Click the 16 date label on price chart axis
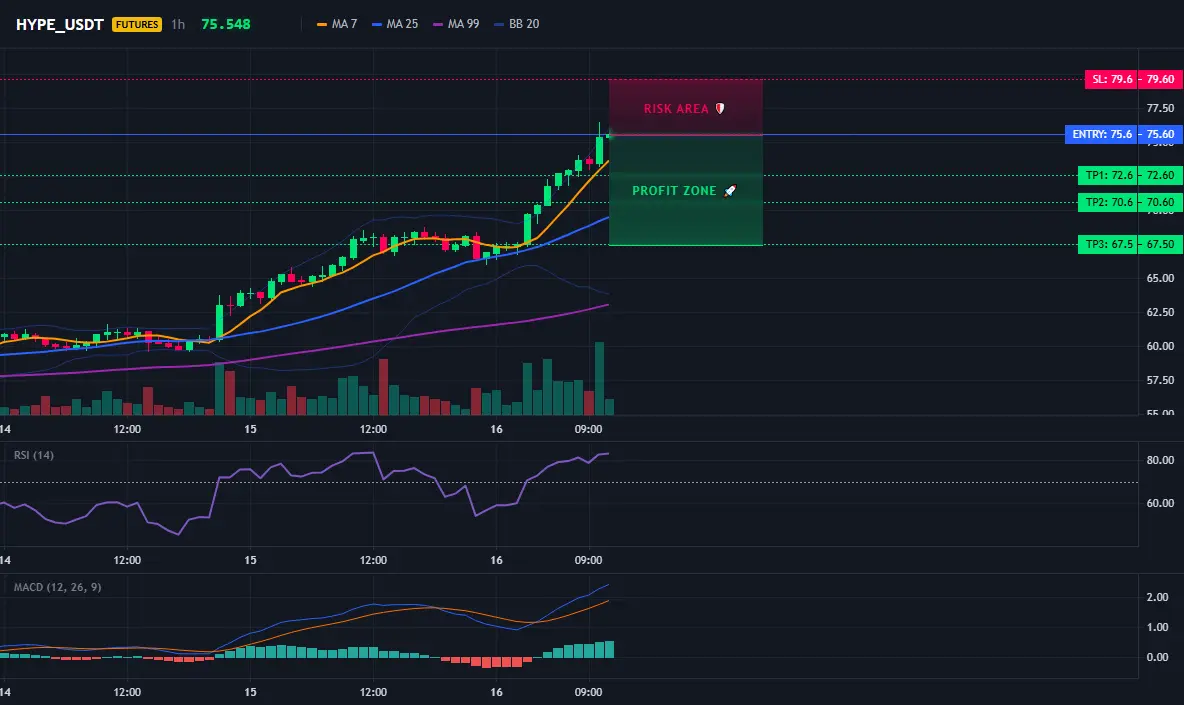 click(496, 429)
